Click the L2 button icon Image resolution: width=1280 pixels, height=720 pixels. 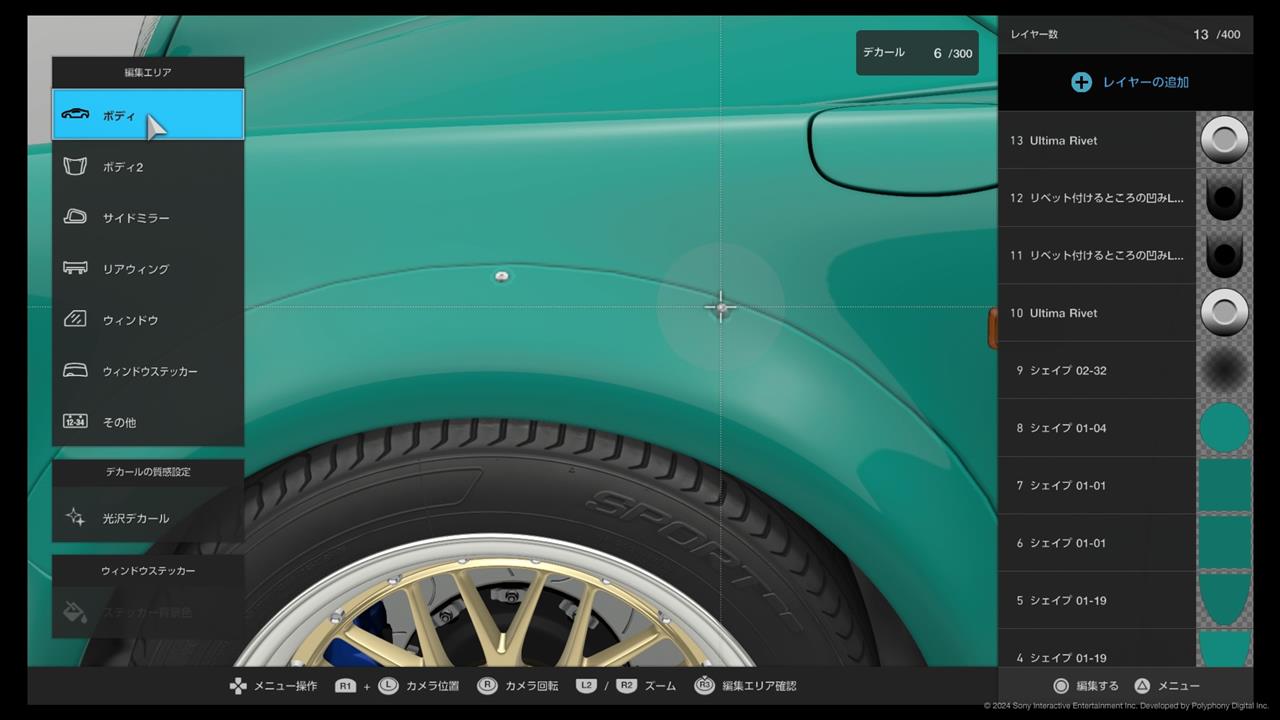tap(586, 686)
